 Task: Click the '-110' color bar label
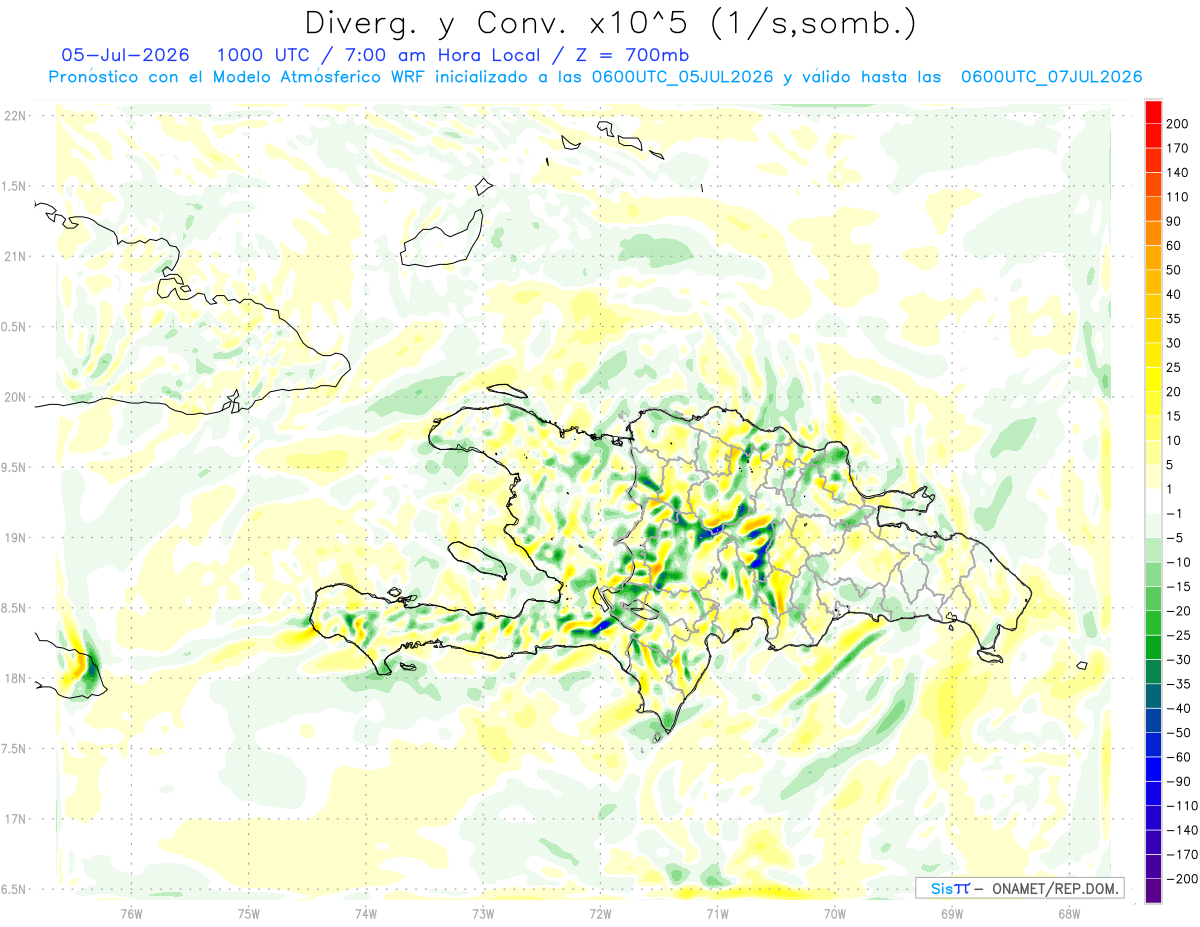click(1184, 805)
